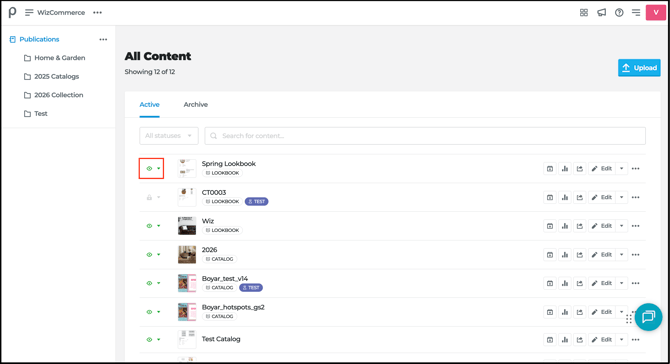Share the CT0003 publication

pos(579,197)
